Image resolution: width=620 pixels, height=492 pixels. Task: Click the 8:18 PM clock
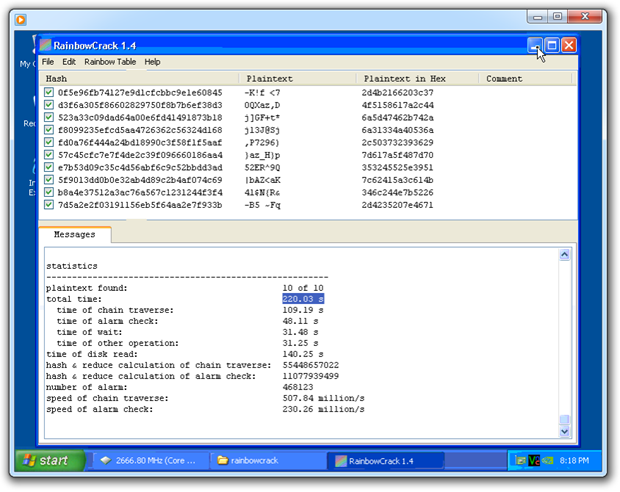coord(575,460)
